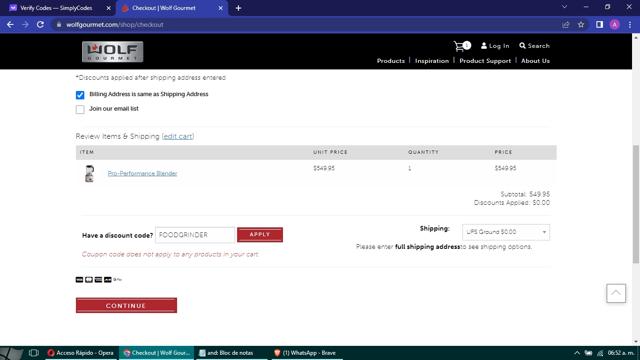Click the scroll-to-top arrow button
The width and height of the screenshot is (640, 360).
[x=616, y=293]
